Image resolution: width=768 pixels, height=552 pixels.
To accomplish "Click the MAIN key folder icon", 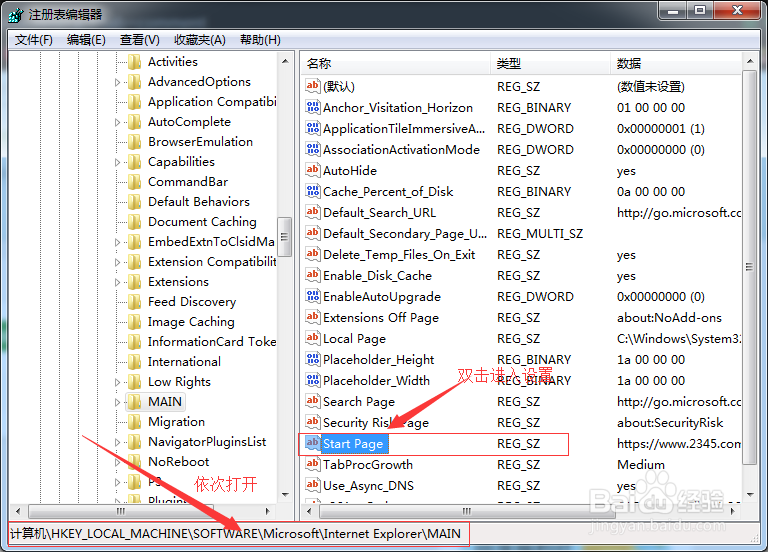I will [134, 402].
